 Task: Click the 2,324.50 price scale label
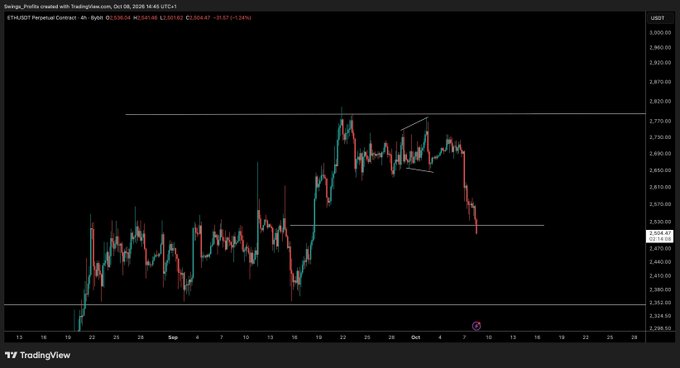point(660,316)
